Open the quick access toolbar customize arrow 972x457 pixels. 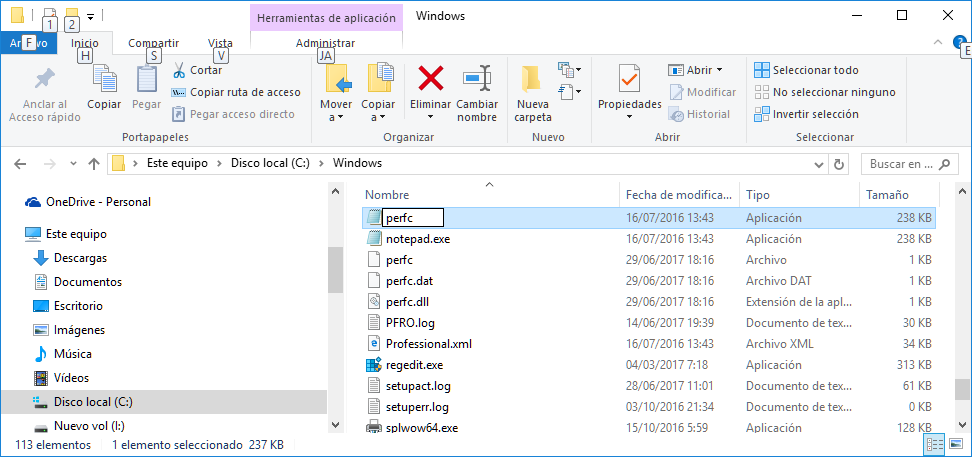click(x=91, y=17)
